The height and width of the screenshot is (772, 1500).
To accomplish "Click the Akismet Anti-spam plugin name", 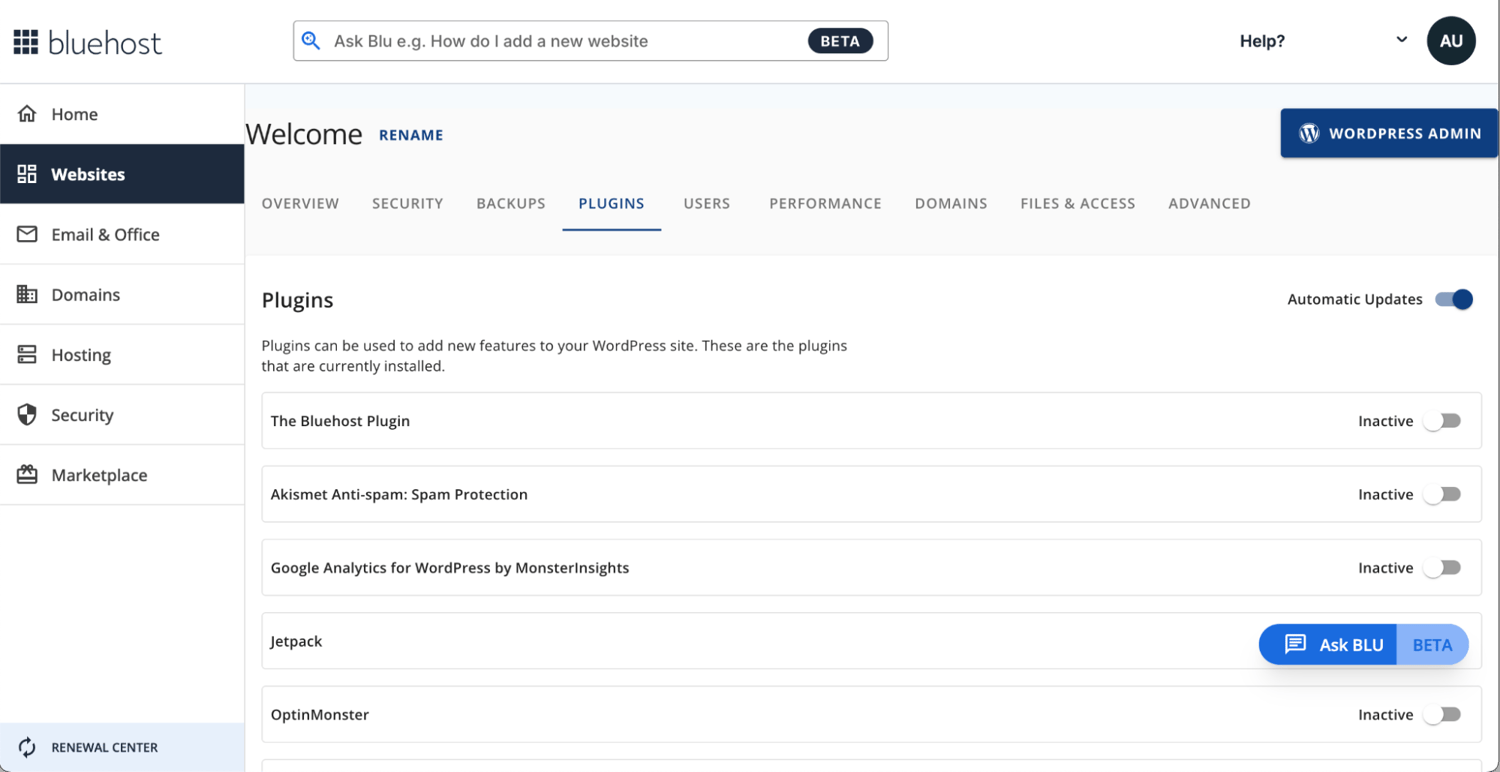I will [x=399, y=494].
